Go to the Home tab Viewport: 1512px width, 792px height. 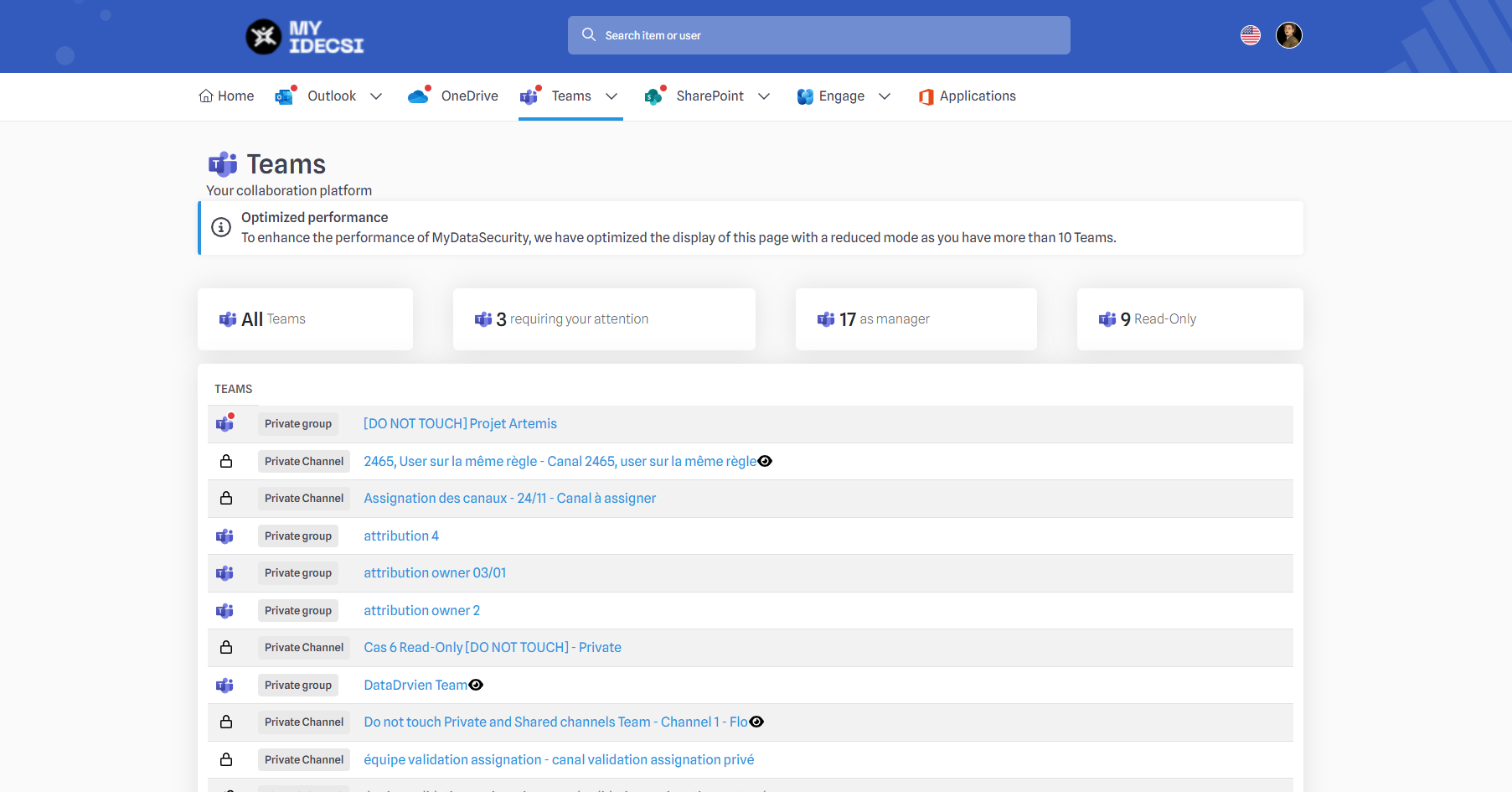click(x=226, y=96)
